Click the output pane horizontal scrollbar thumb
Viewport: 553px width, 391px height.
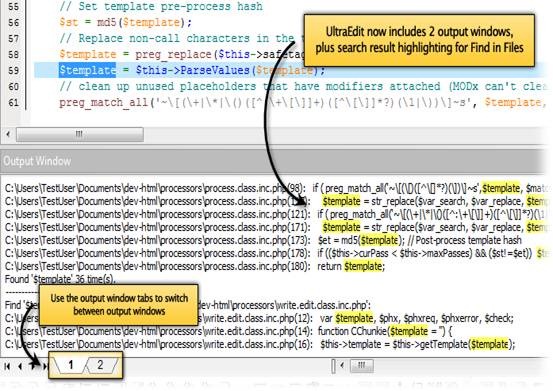[361, 366]
